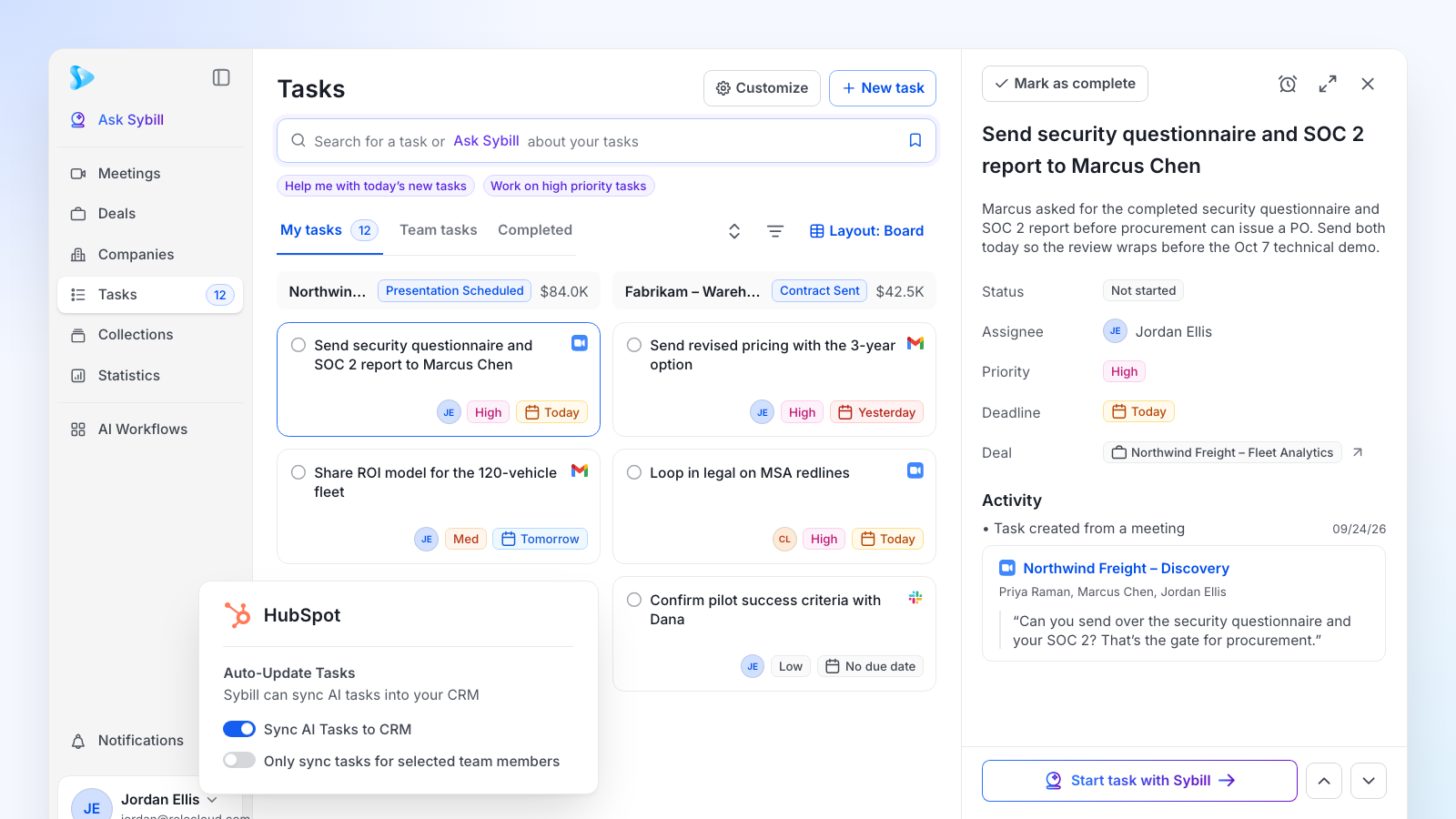Click the Customize button
Image resolution: width=1456 pixels, height=819 pixels.
point(762,88)
